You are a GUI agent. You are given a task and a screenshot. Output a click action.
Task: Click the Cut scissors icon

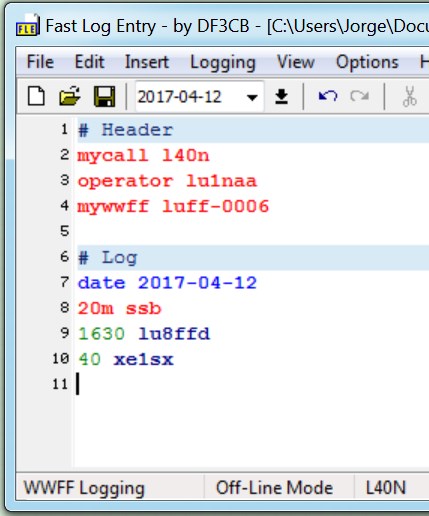[x=410, y=97]
